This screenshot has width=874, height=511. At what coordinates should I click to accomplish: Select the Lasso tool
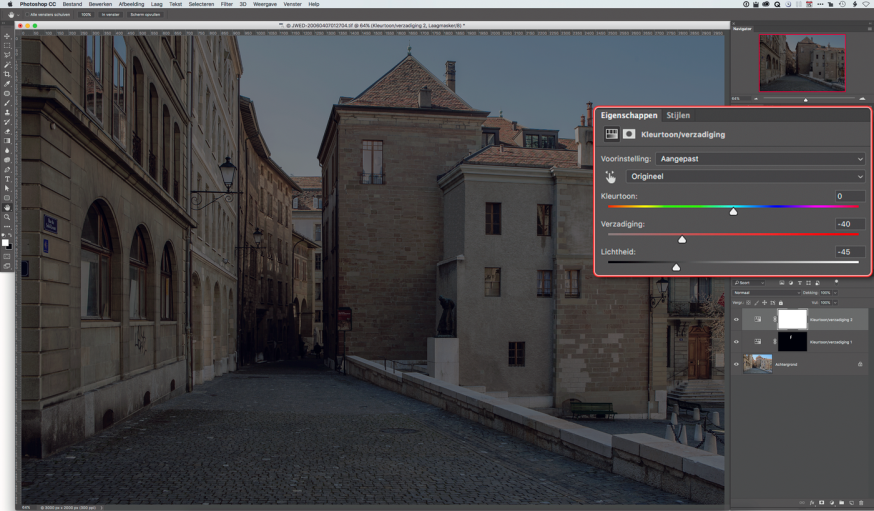7,55
